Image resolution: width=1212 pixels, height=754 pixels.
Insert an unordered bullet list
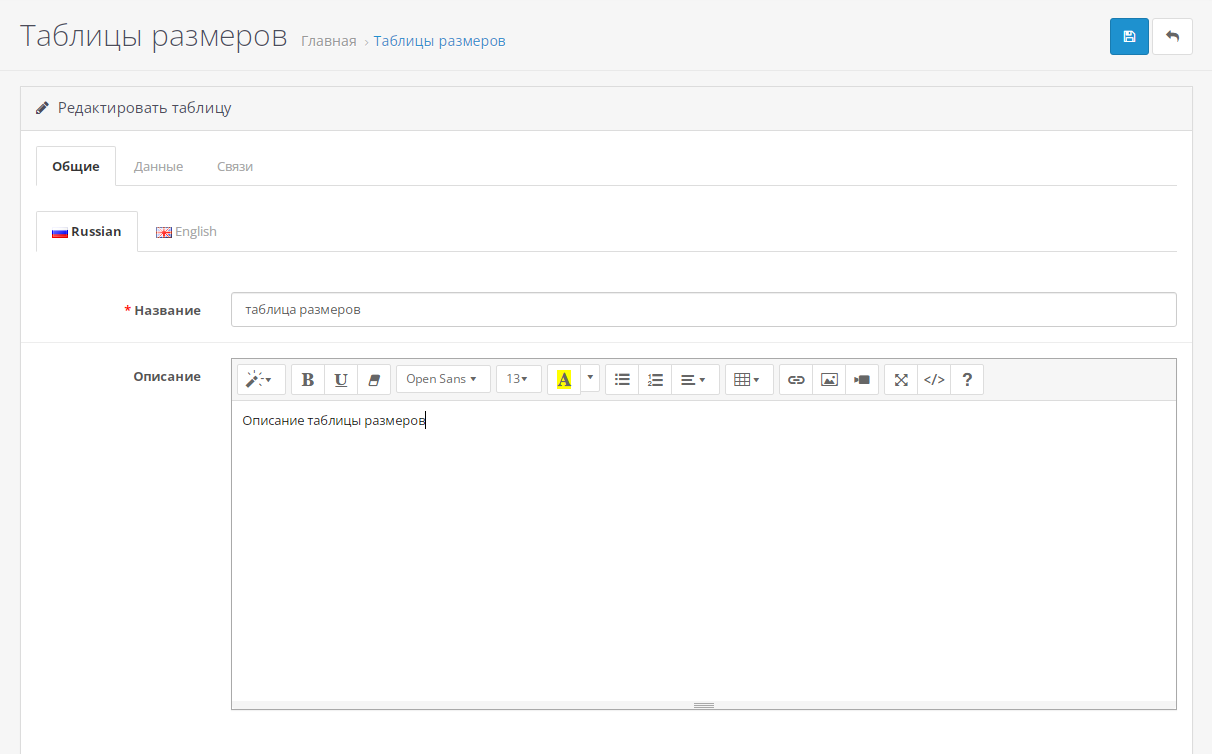[622, 380]
